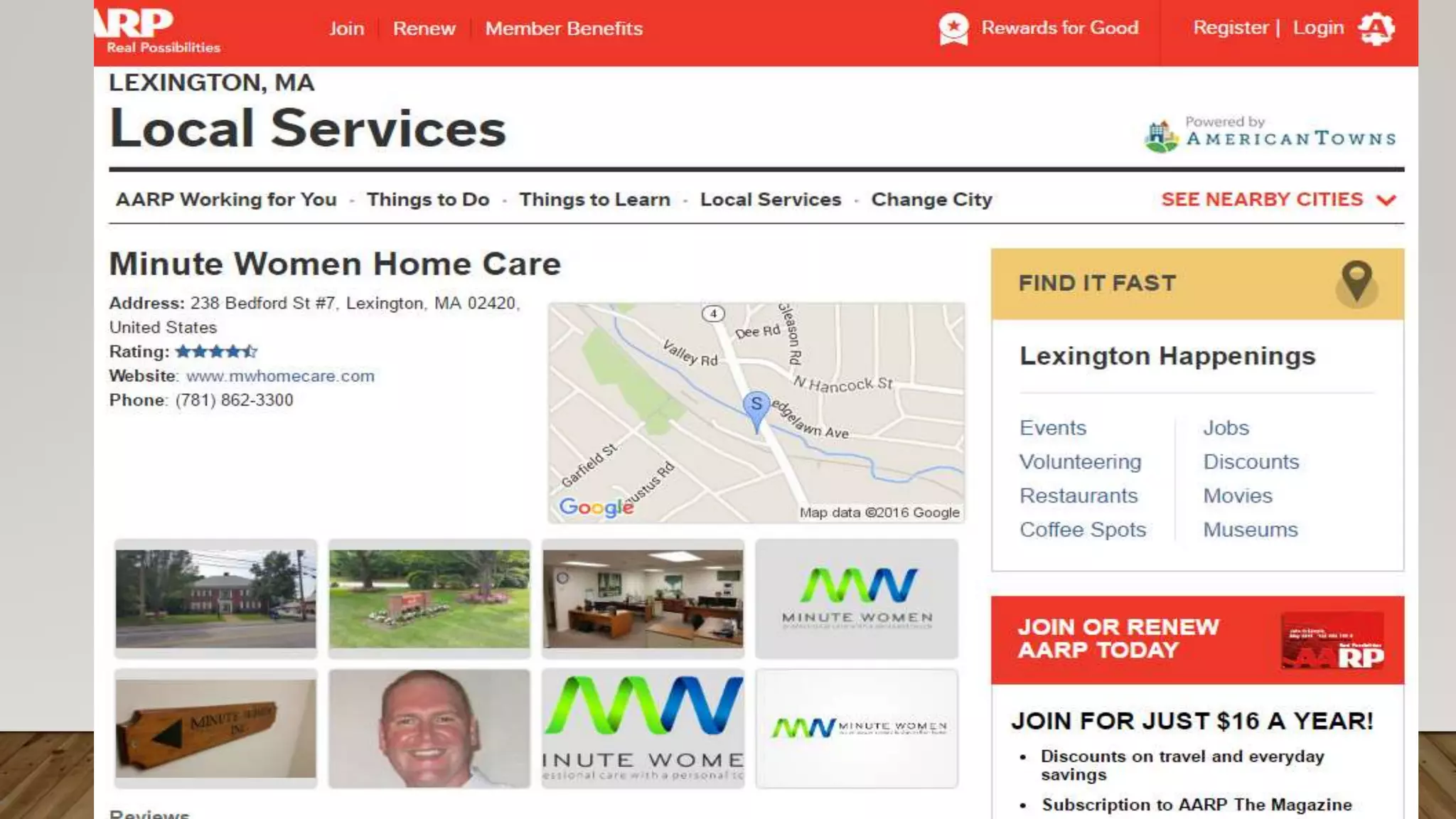
Task: Click the Coffee Spots link
Action: 1083,530
